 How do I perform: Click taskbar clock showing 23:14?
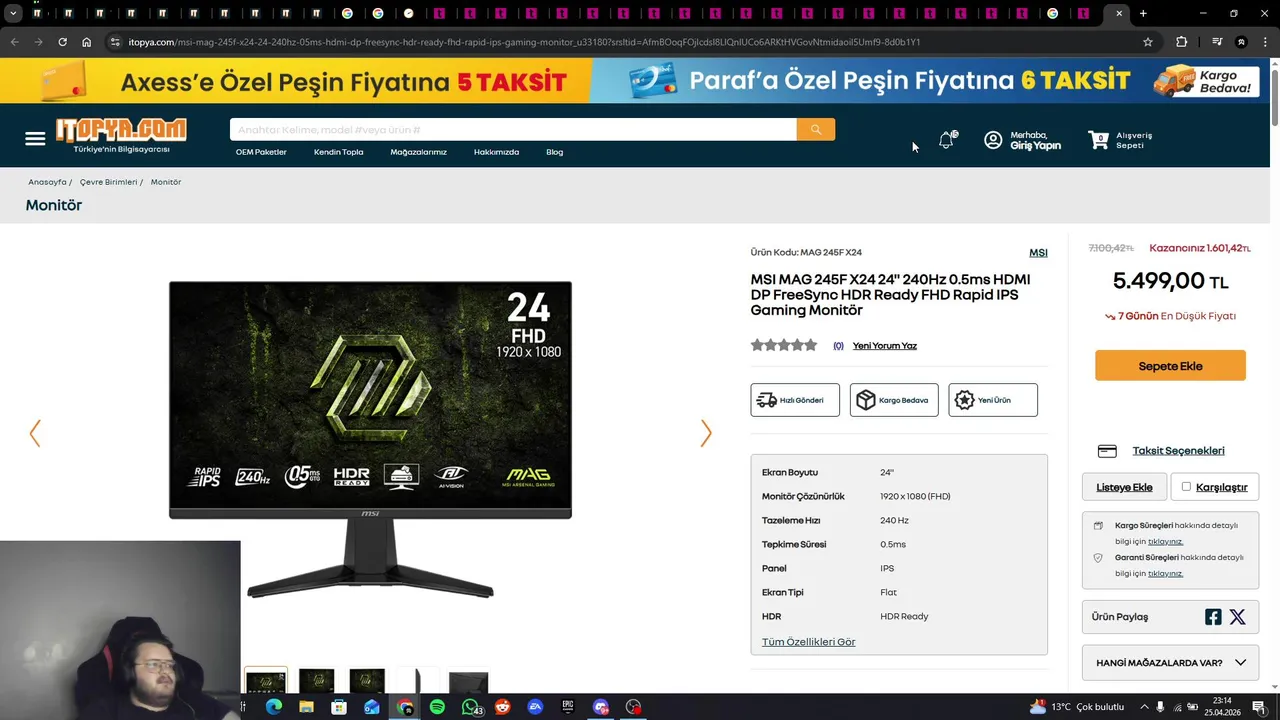[x=1222, y=707]
